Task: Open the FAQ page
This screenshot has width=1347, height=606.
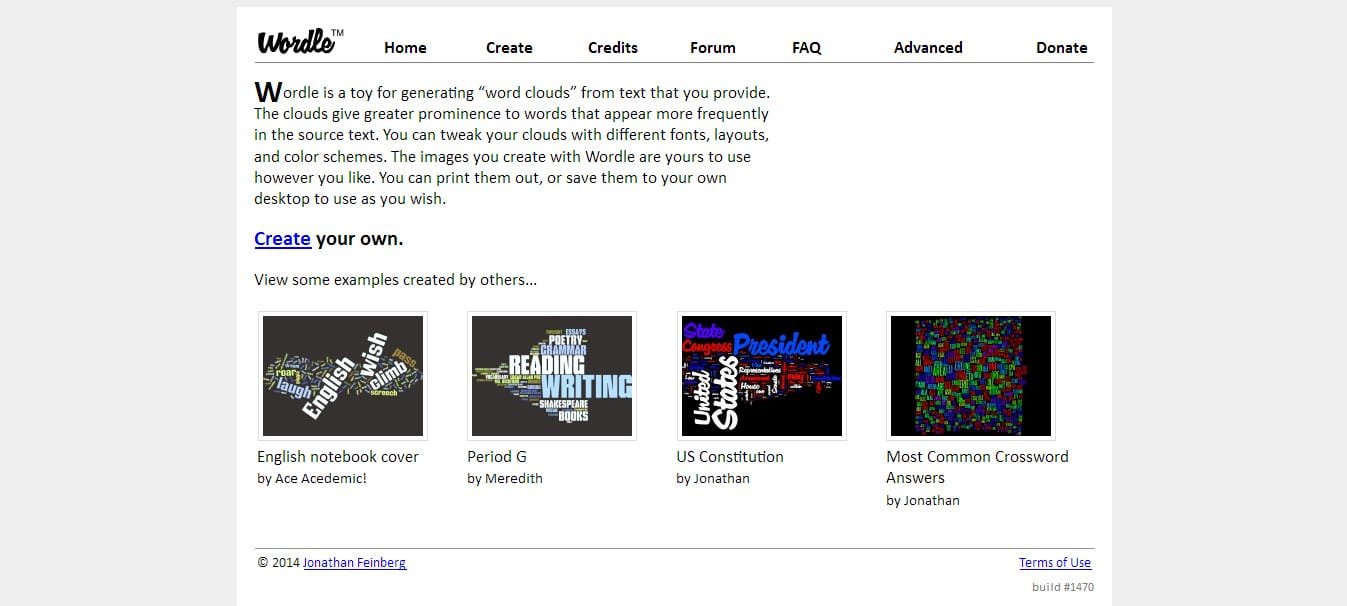Action: (x=807, y=48)
